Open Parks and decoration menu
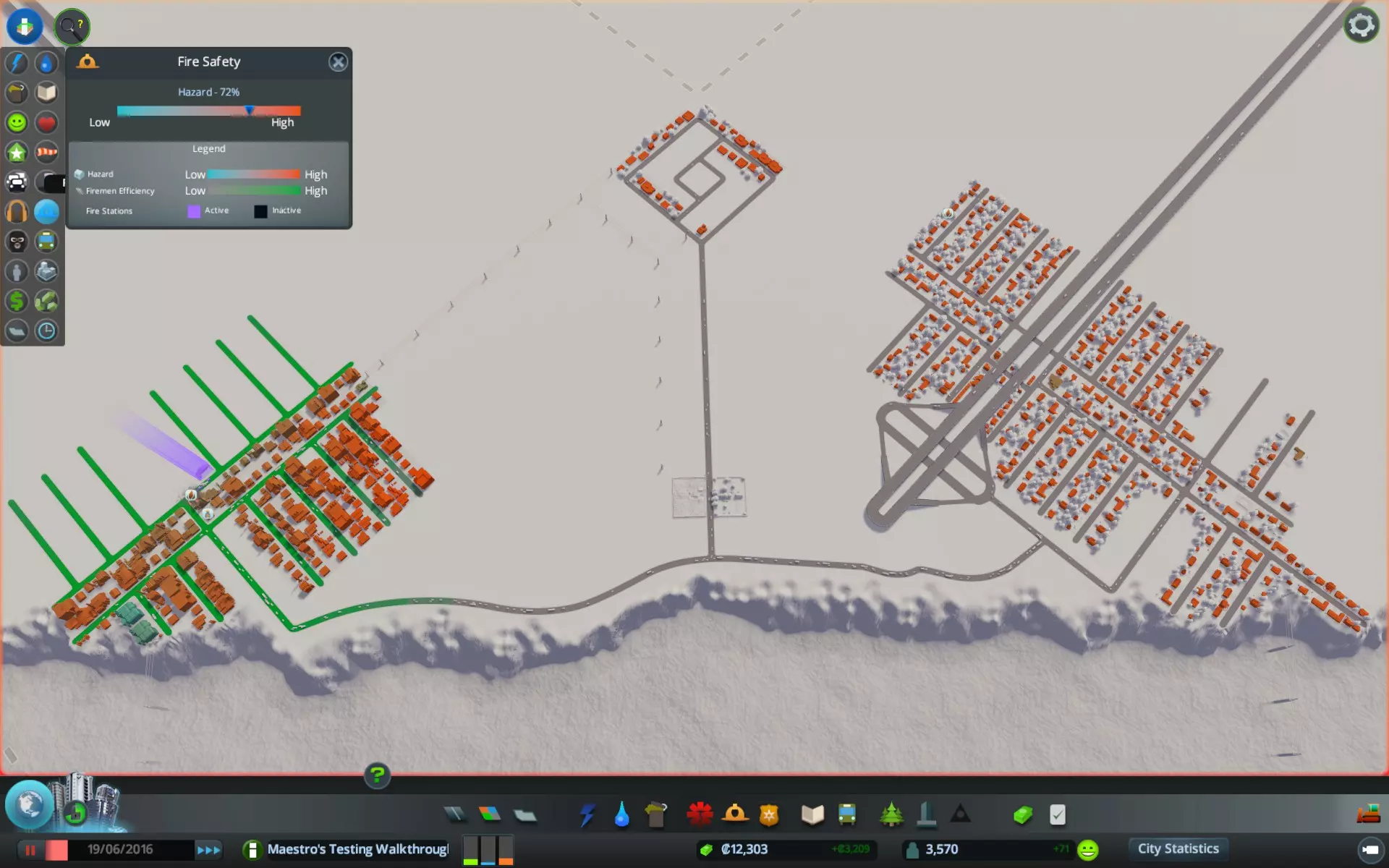The width and height of the screenshot is (1389, 868). pos(891,814)
